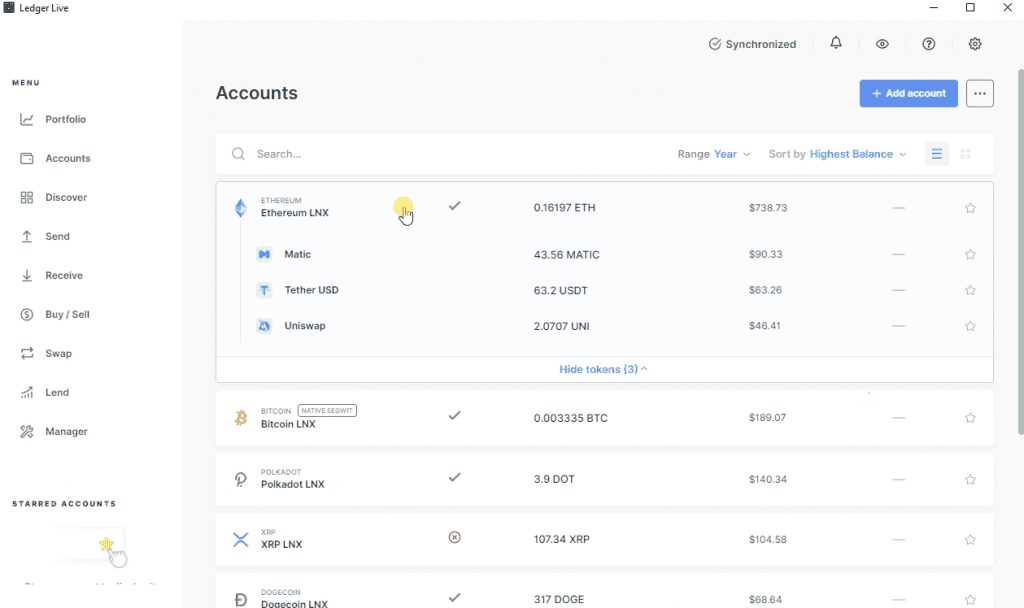Click the 0.16197 ETH balance
This screenshot has height=608, width=1024.
coord(564,208)
